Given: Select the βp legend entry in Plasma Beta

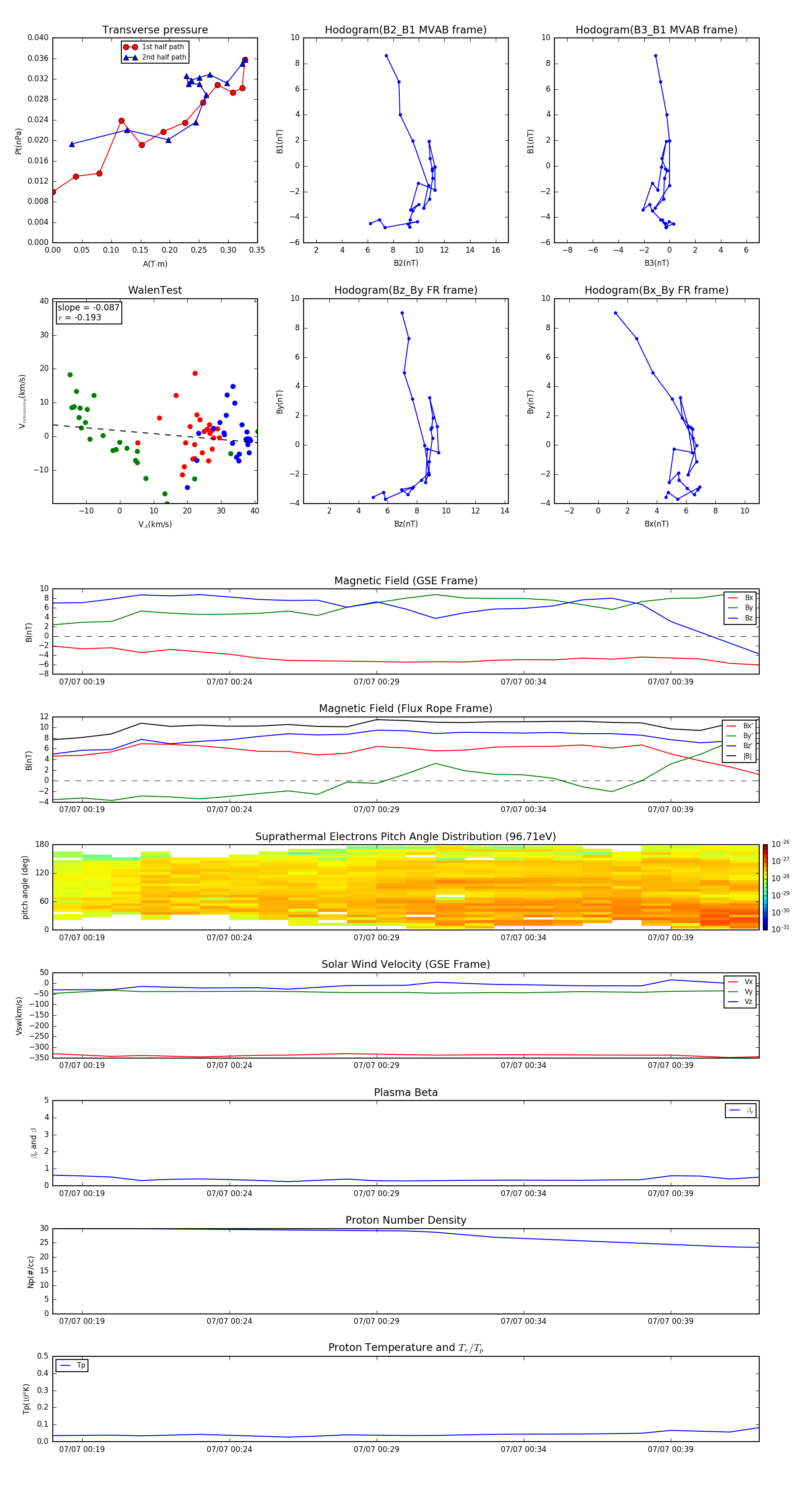Looking at the screenshot, I should point(741,1110).
